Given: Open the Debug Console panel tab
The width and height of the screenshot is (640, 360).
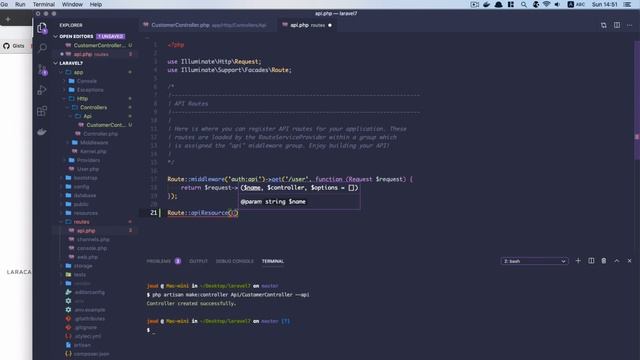Looking at the screenshot, I should (235, 261).
